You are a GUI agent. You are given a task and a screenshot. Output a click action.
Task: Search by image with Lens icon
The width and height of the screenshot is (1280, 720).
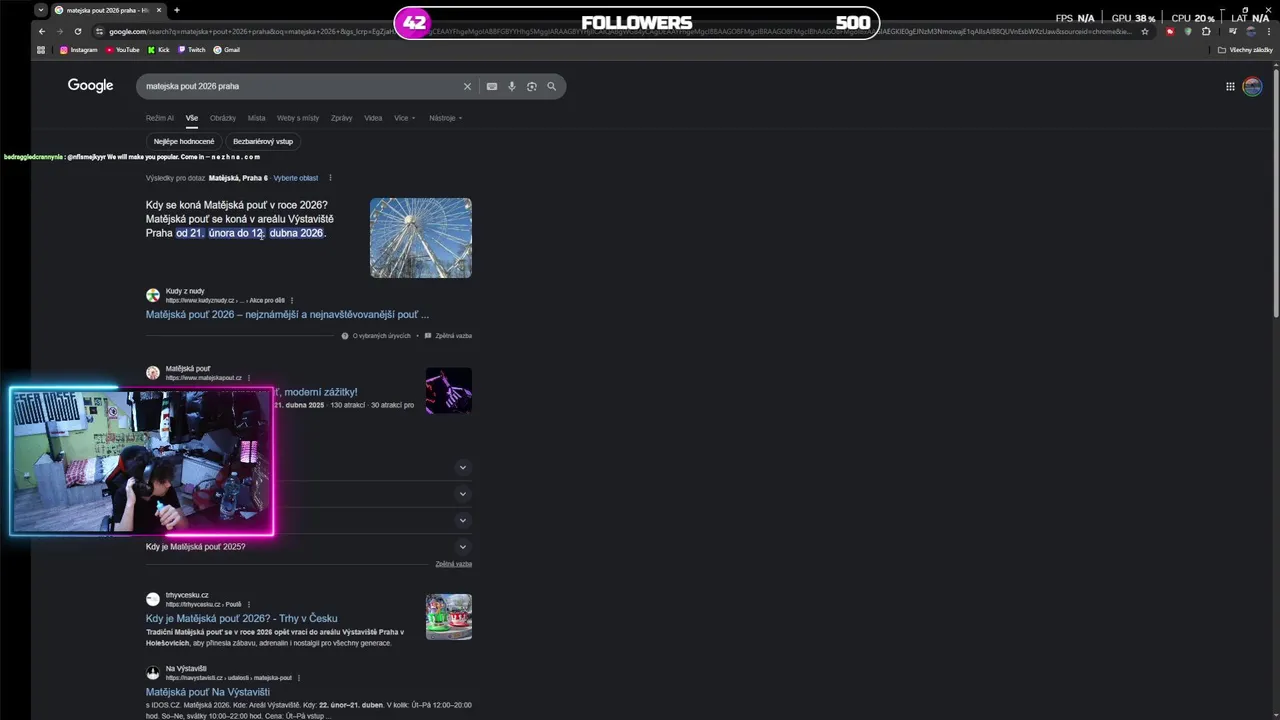[532, 86]
